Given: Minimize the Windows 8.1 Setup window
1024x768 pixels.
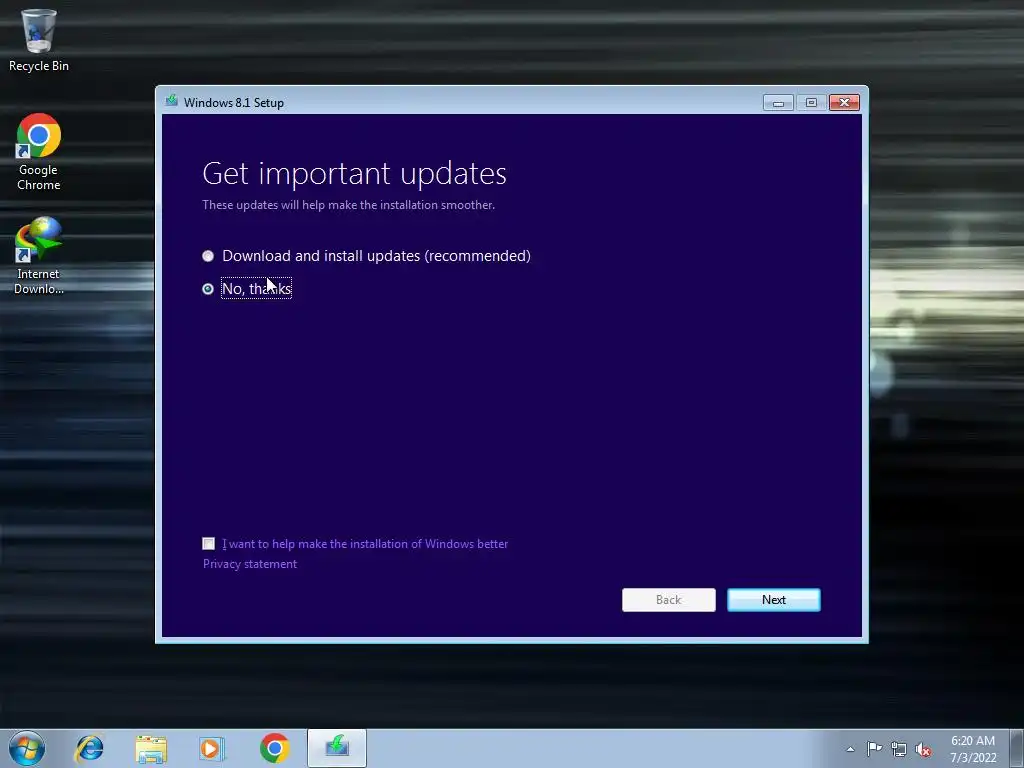Looking at the screenshot, I should tap(778, 103).
